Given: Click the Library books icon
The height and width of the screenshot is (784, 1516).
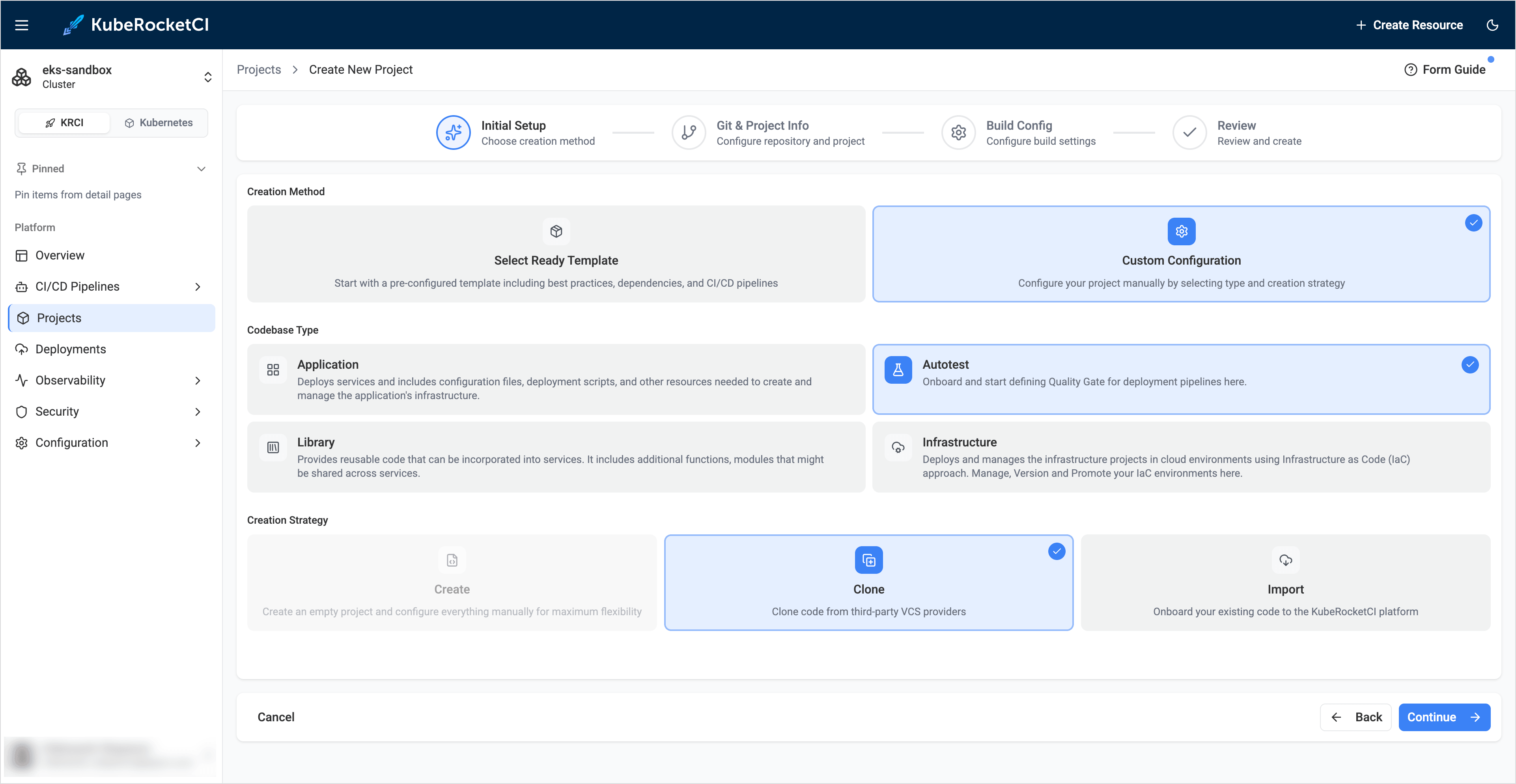Looking at the screenshot, I should pos(273,447).
